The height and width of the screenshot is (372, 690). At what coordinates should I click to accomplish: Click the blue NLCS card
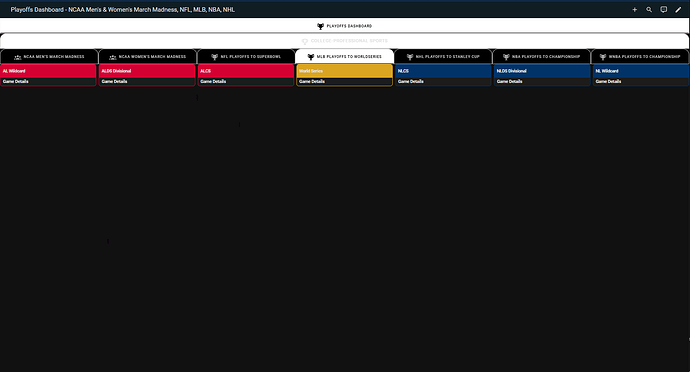tap(443, 71)
